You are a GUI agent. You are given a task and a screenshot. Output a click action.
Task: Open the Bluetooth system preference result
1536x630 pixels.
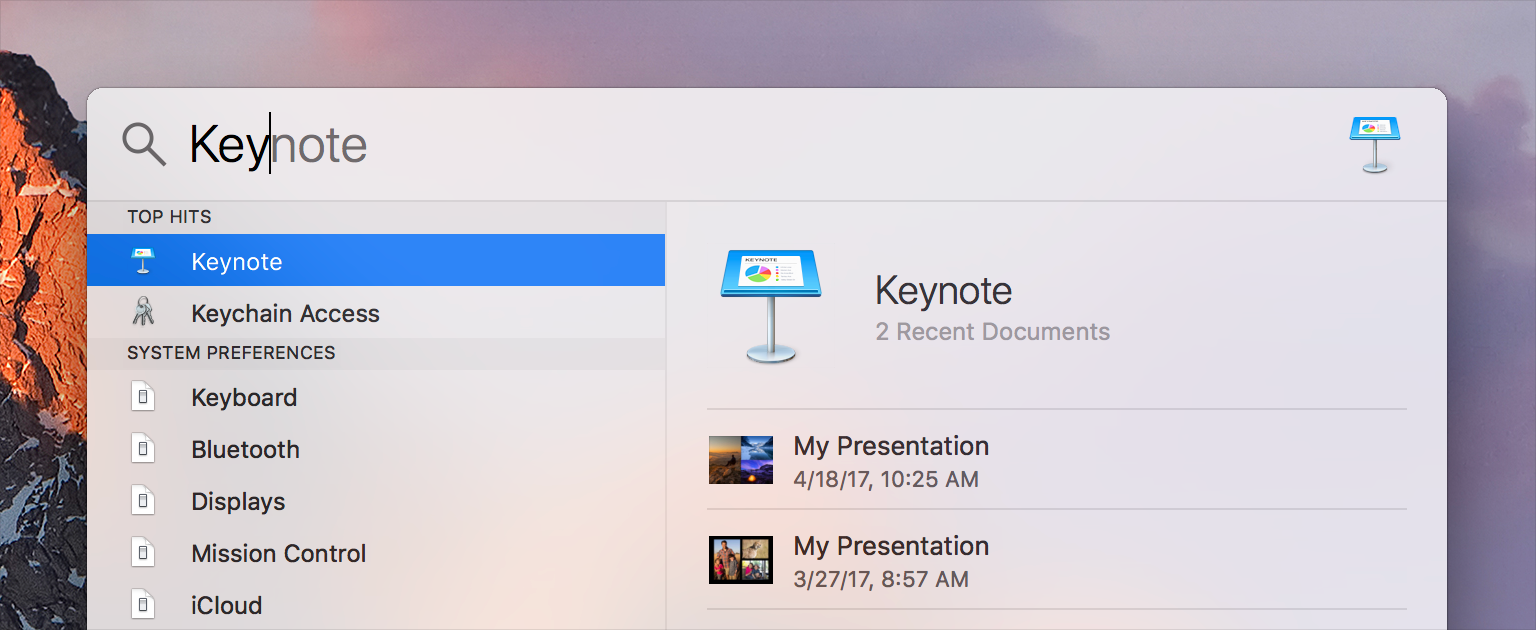[245, 449]
